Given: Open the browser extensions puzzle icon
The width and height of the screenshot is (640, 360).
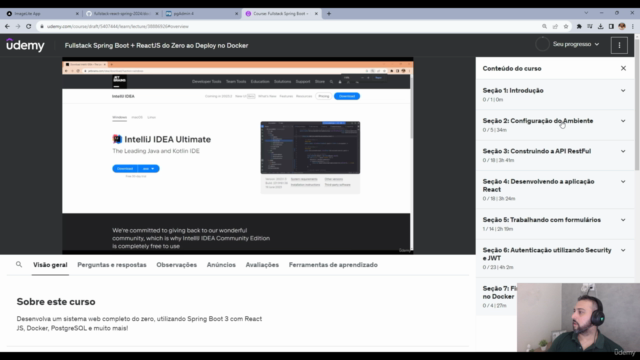Looking at the screenshot, I should click(579, 26).
